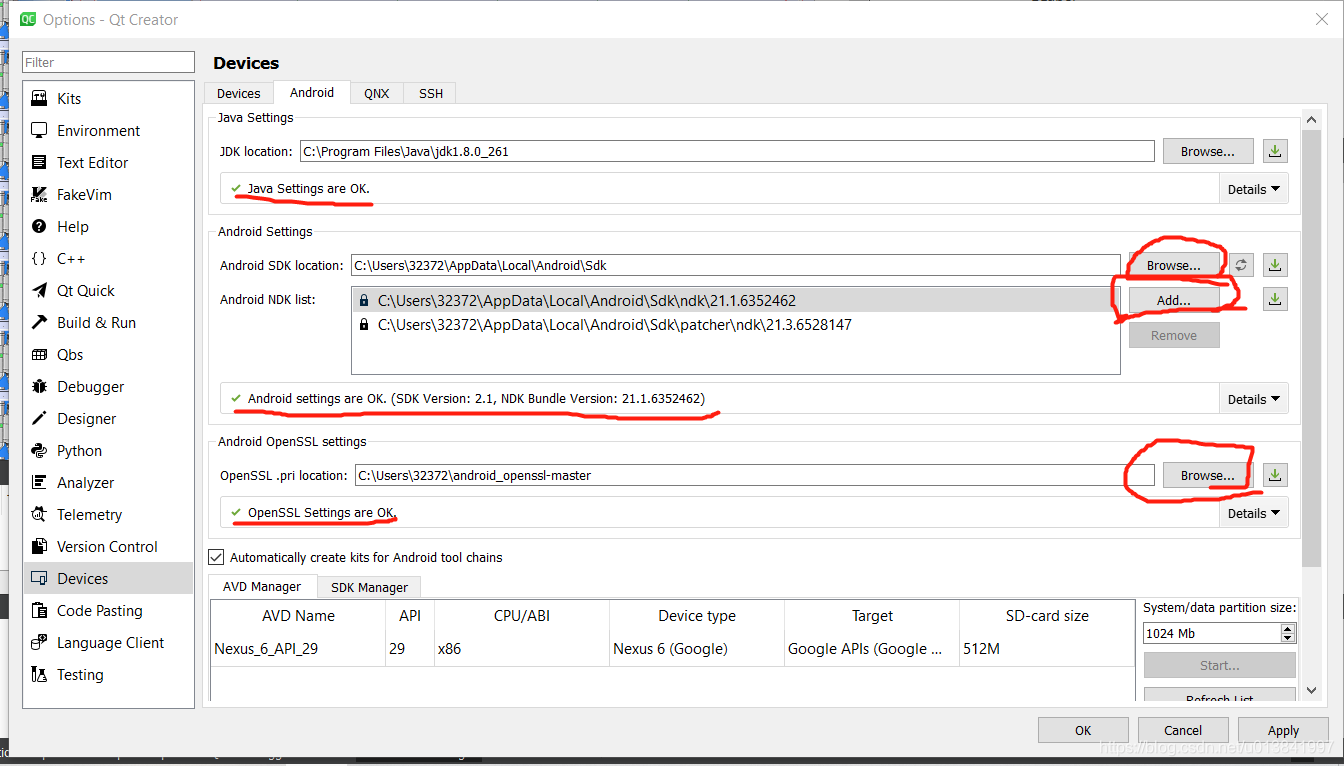Click the x86 CPU/ABI cell
1344x766 pixels.
pos(522,649)
